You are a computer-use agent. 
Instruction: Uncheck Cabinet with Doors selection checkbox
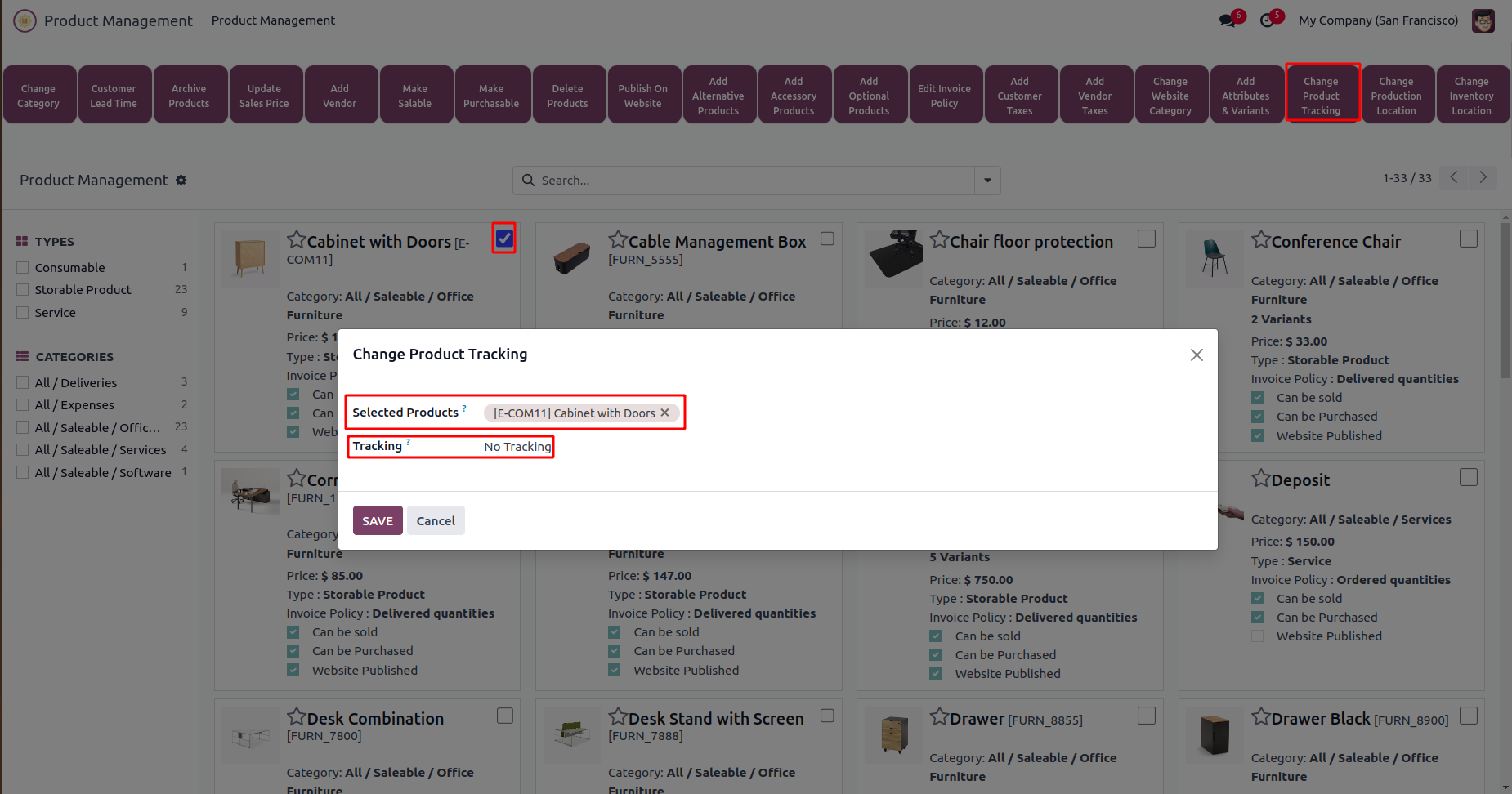pos(504,239)
